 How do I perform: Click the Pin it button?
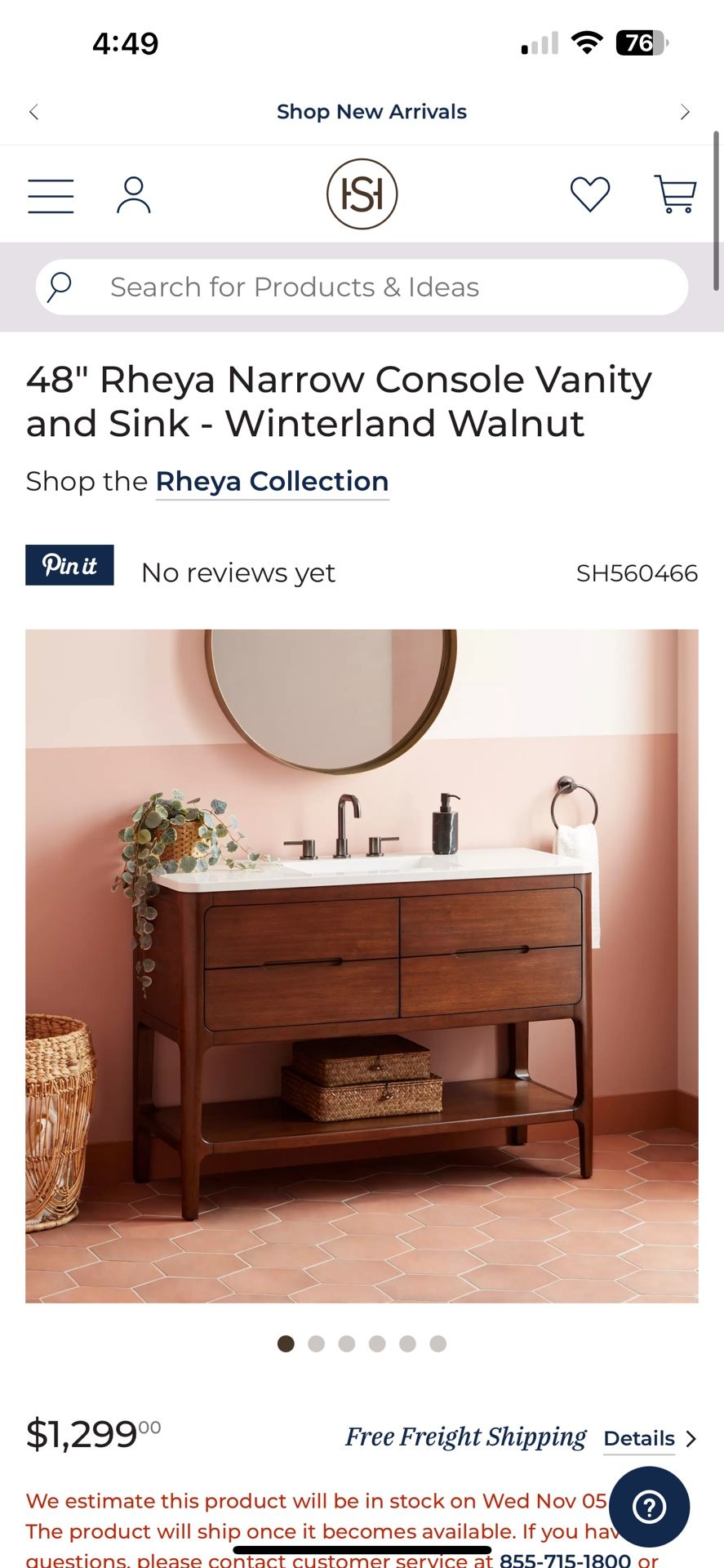pos(69,565)
